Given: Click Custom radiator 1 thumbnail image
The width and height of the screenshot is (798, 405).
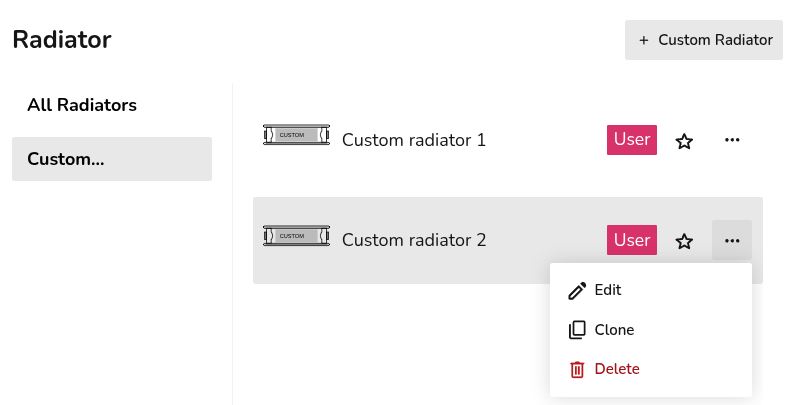Looking at the screenshot, I should [x=296, y=135].
